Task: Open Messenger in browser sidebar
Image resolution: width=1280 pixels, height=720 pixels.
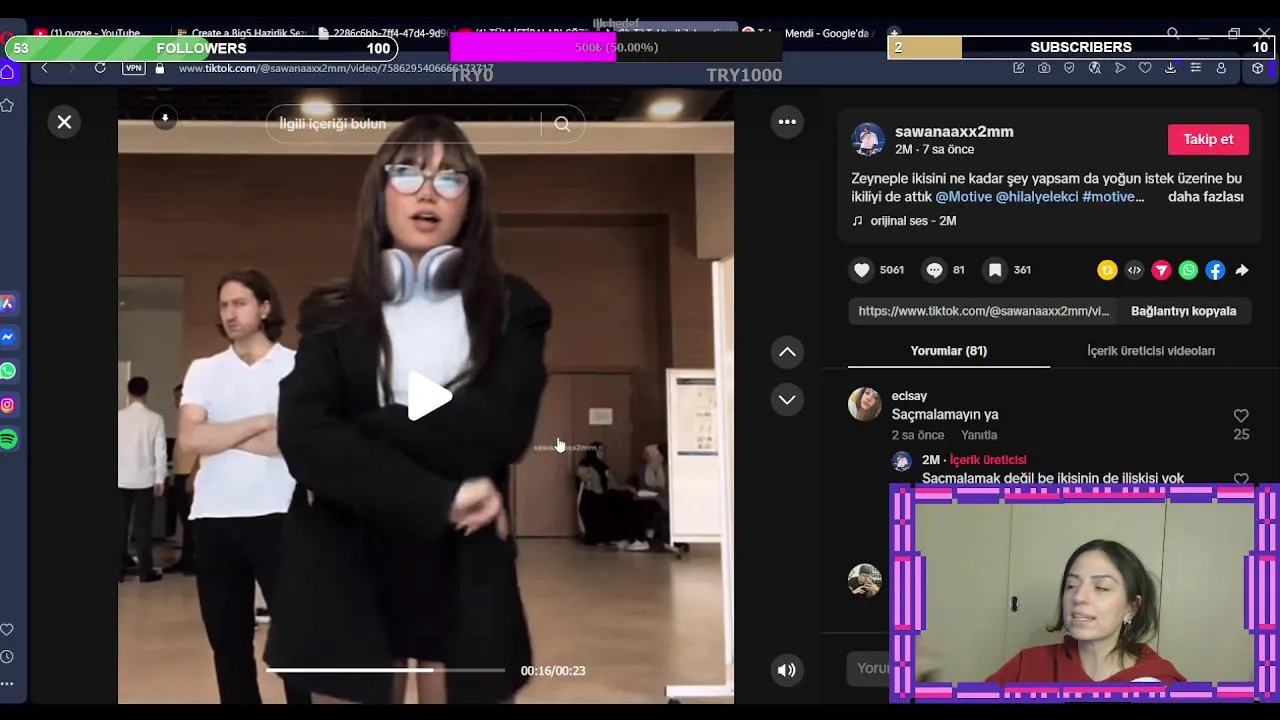Action: click(x=8, y=337)
